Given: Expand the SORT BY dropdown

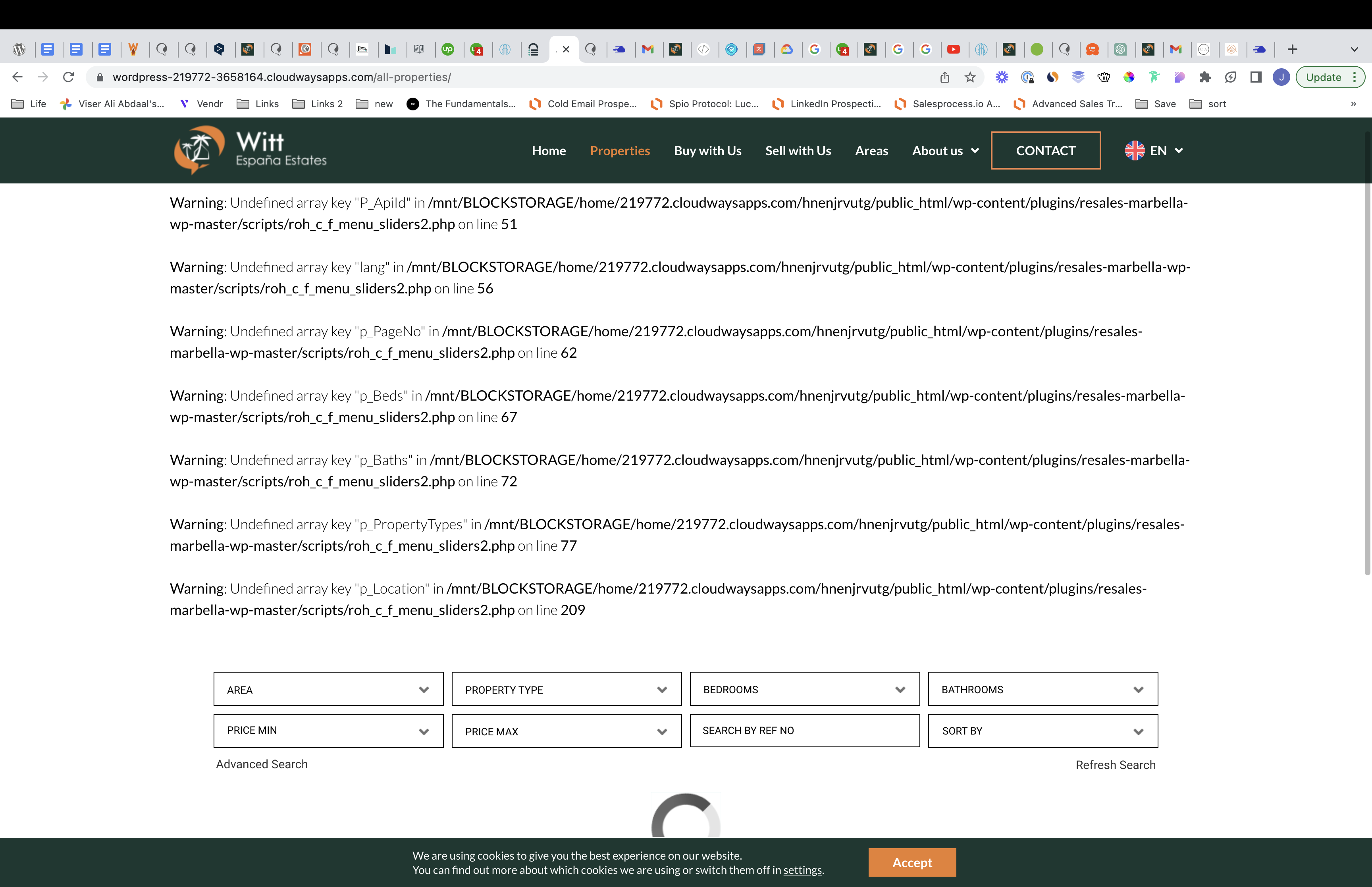Looking at the screenshot, I should pyautogui.click(x=1042, y=731).
